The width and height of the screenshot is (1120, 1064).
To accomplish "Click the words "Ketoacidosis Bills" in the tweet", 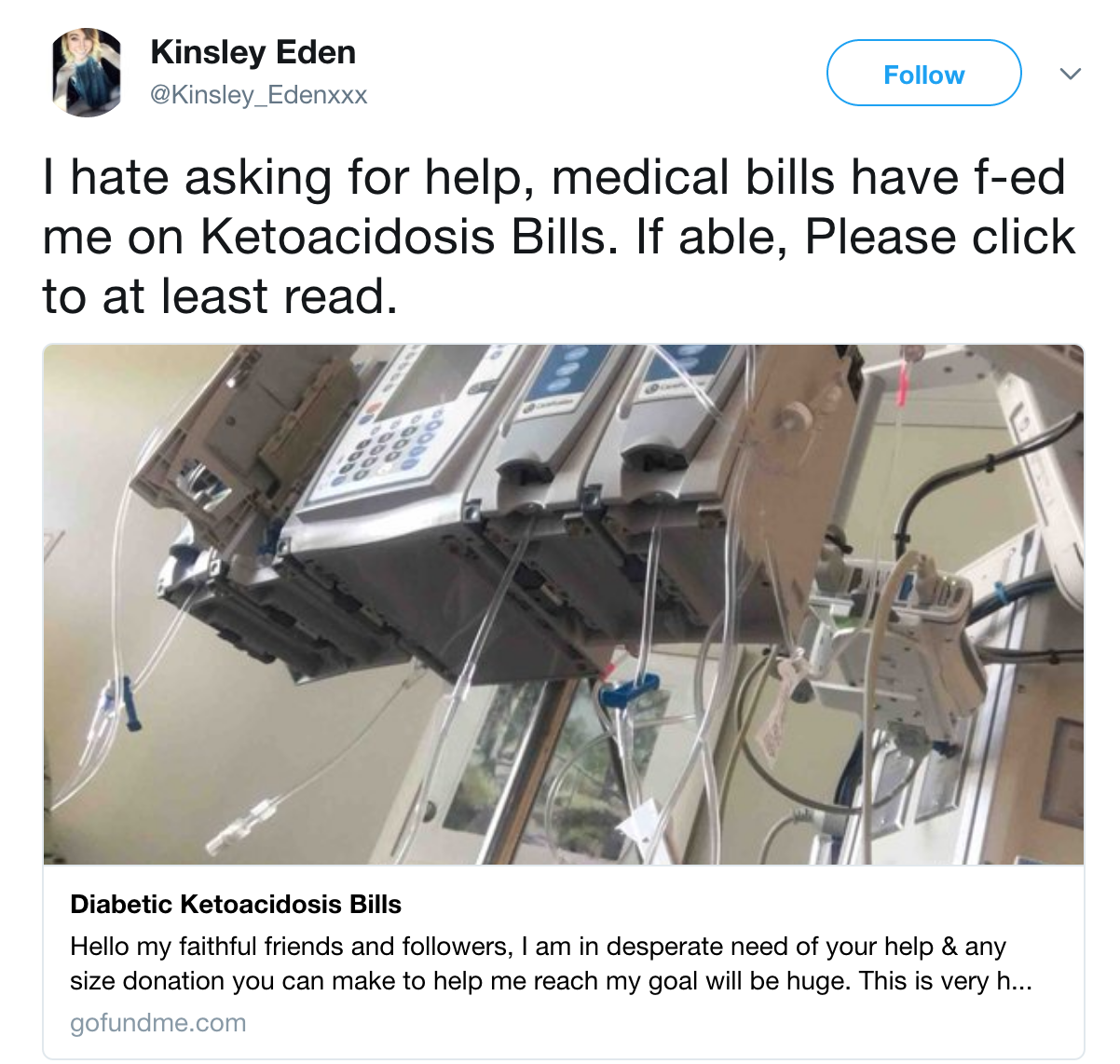I will click(410, 237).
